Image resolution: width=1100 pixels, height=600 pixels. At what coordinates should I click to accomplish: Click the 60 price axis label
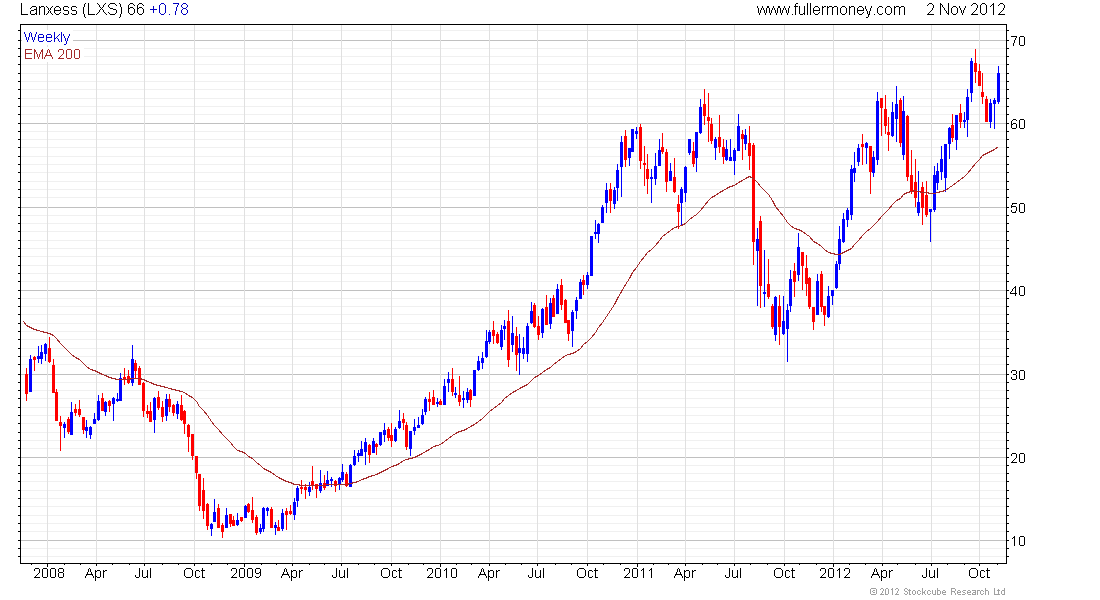point(1018,124)
